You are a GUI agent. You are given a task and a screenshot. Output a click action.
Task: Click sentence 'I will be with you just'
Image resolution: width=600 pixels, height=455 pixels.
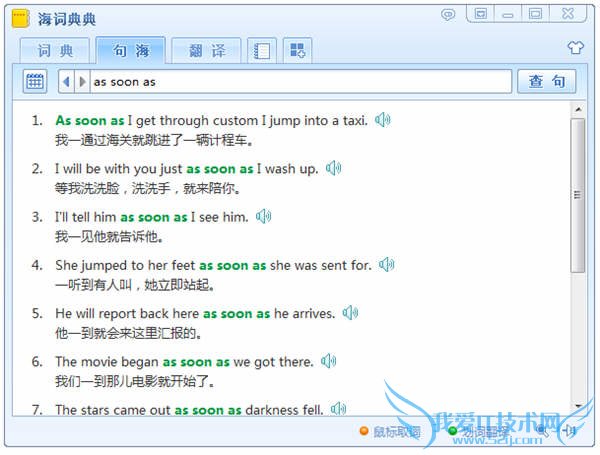pyautogui.click(x=187, y=169)
